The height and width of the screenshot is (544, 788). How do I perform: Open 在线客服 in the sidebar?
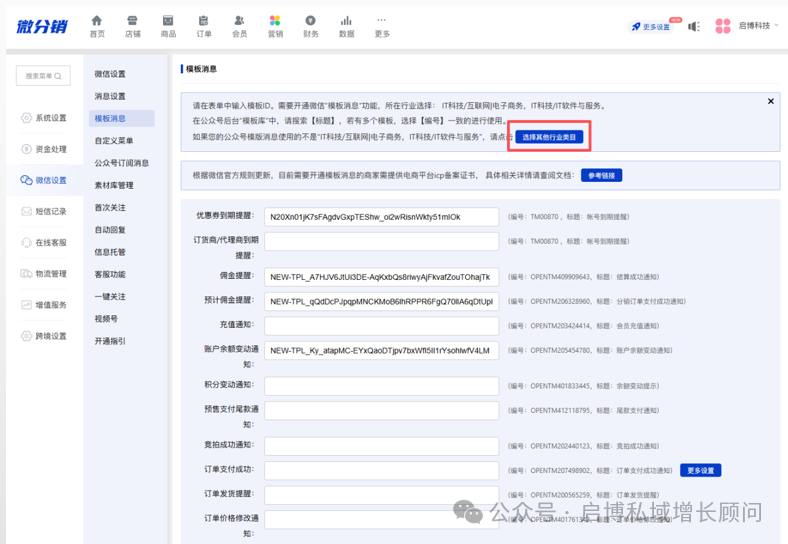point(44,243)
